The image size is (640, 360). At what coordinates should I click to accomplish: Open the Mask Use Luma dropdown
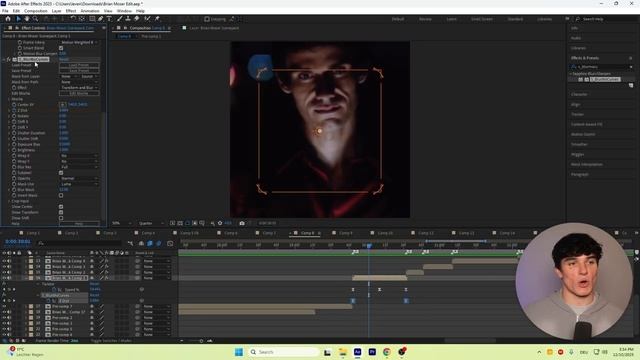[x=79, y=184]
